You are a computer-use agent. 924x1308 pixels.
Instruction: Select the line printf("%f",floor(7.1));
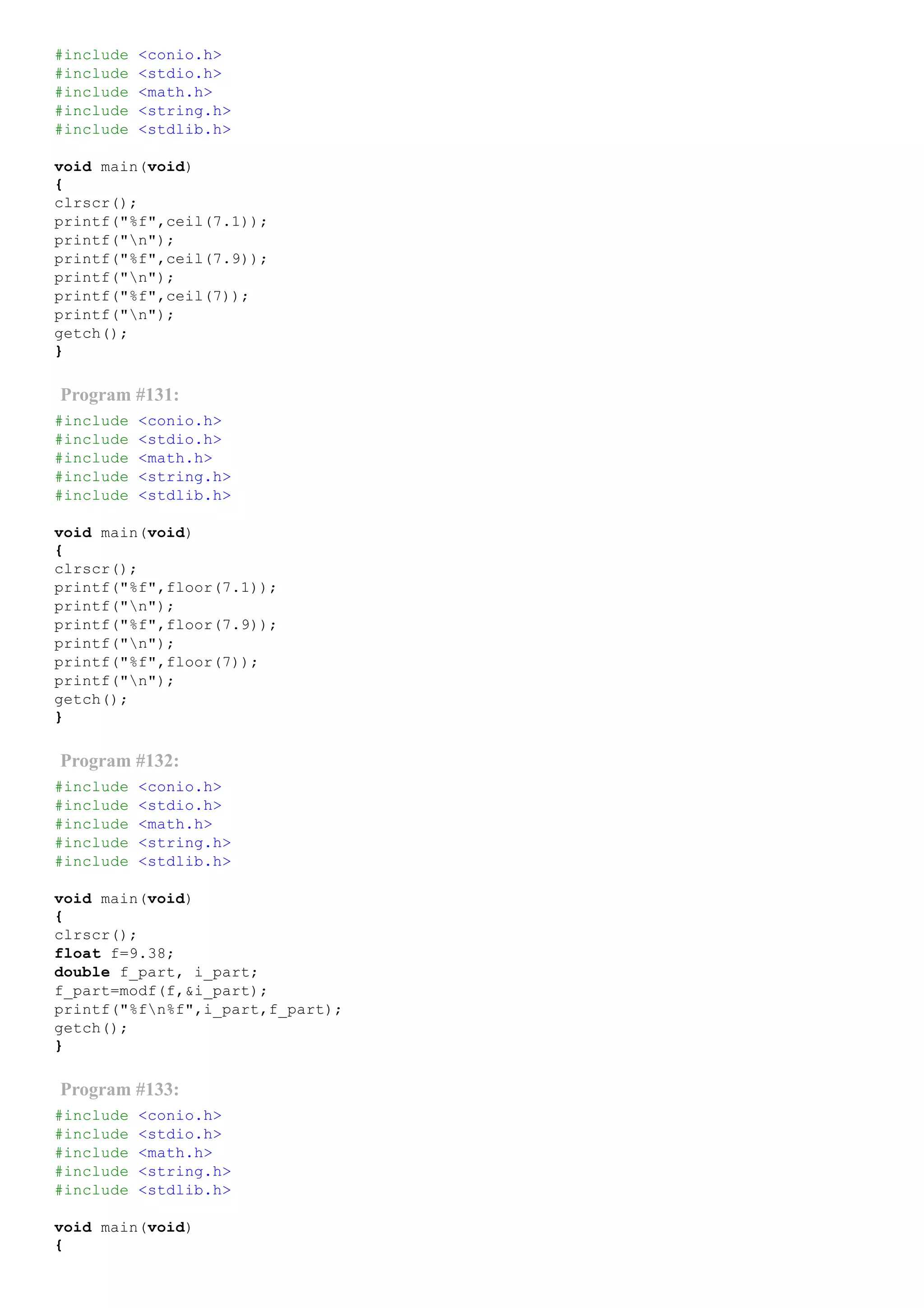coord(165,588)
